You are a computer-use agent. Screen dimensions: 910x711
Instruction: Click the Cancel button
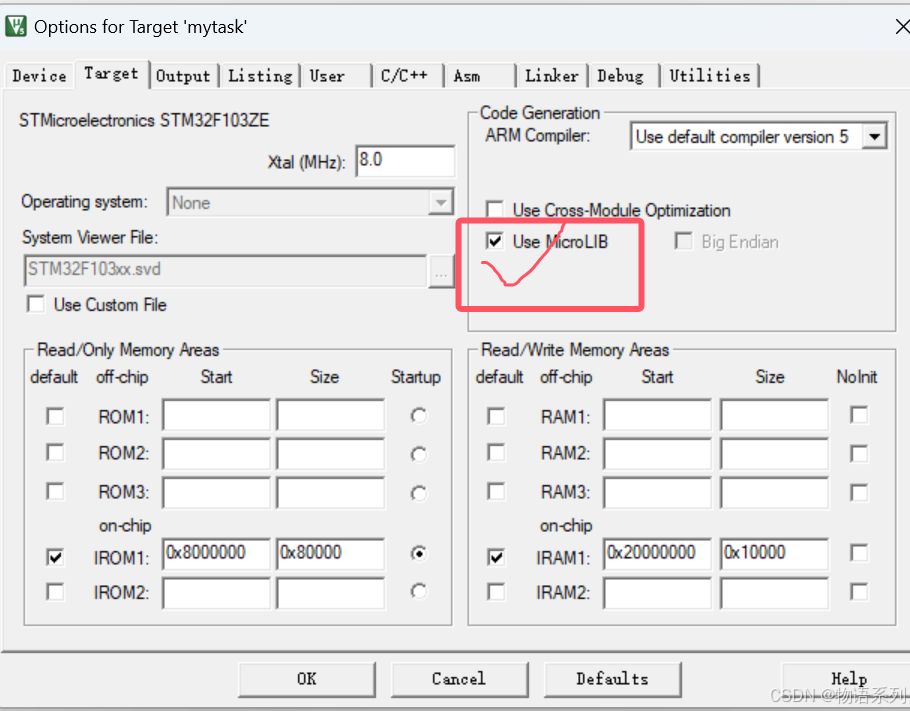click(459, 679)
